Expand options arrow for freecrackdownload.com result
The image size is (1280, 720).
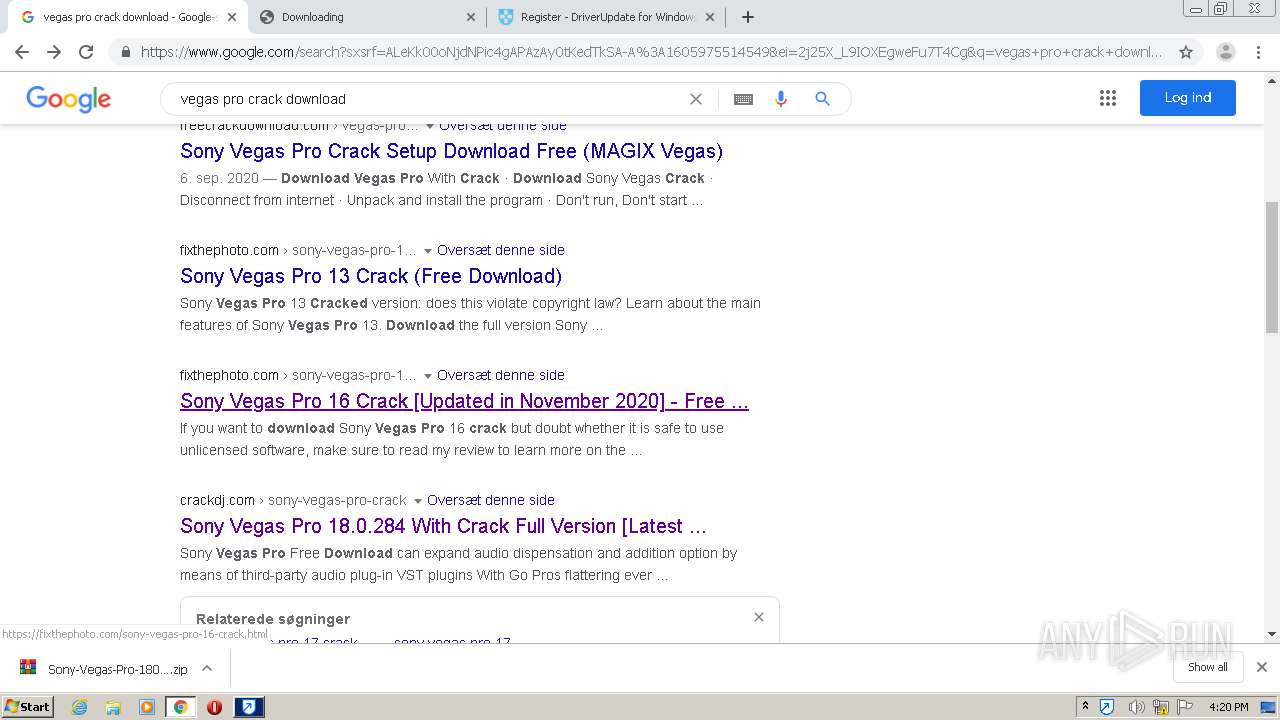[x=429, y=126]
